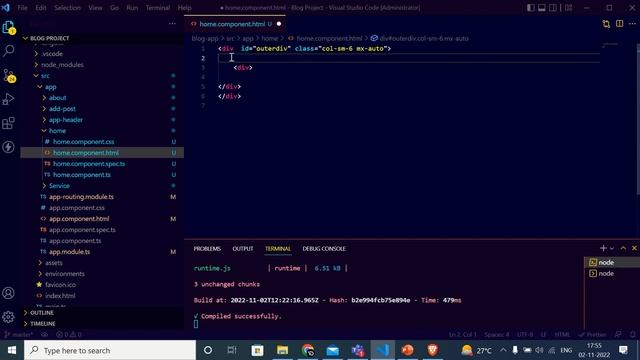This screenshot has height=360, width=640.
Task: Open Chrome from the taskbar
Action: pyautogui.click(x=308, y=350)
